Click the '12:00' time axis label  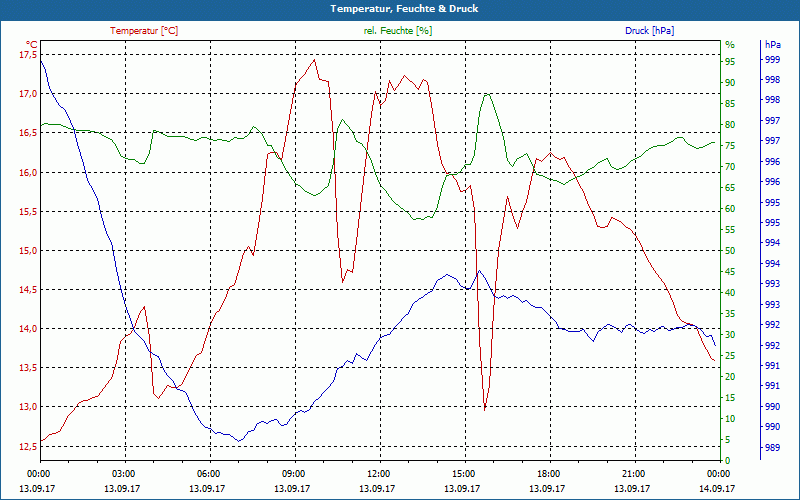click(380, 473)
